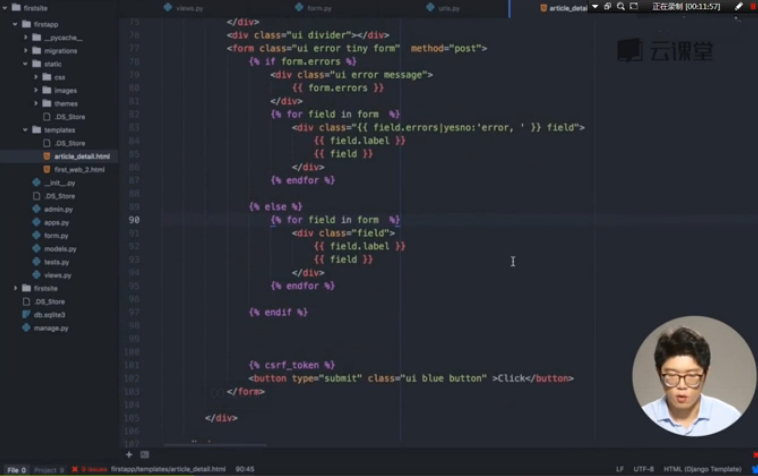This screenshot has width=758, height=476.
Task: Click database icon beside db.sqlite3
Action: 26,314
